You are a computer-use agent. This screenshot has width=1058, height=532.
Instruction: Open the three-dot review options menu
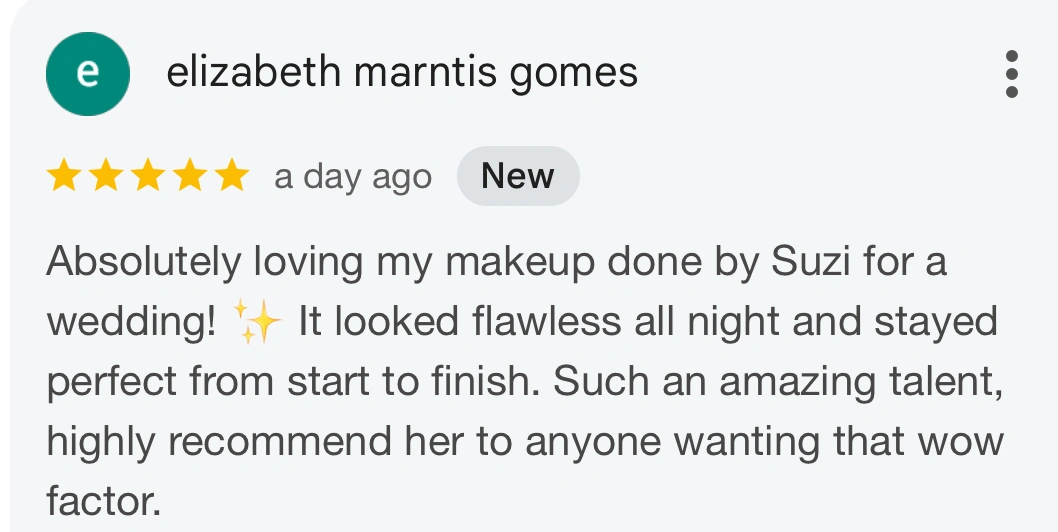pos(1011,74)
